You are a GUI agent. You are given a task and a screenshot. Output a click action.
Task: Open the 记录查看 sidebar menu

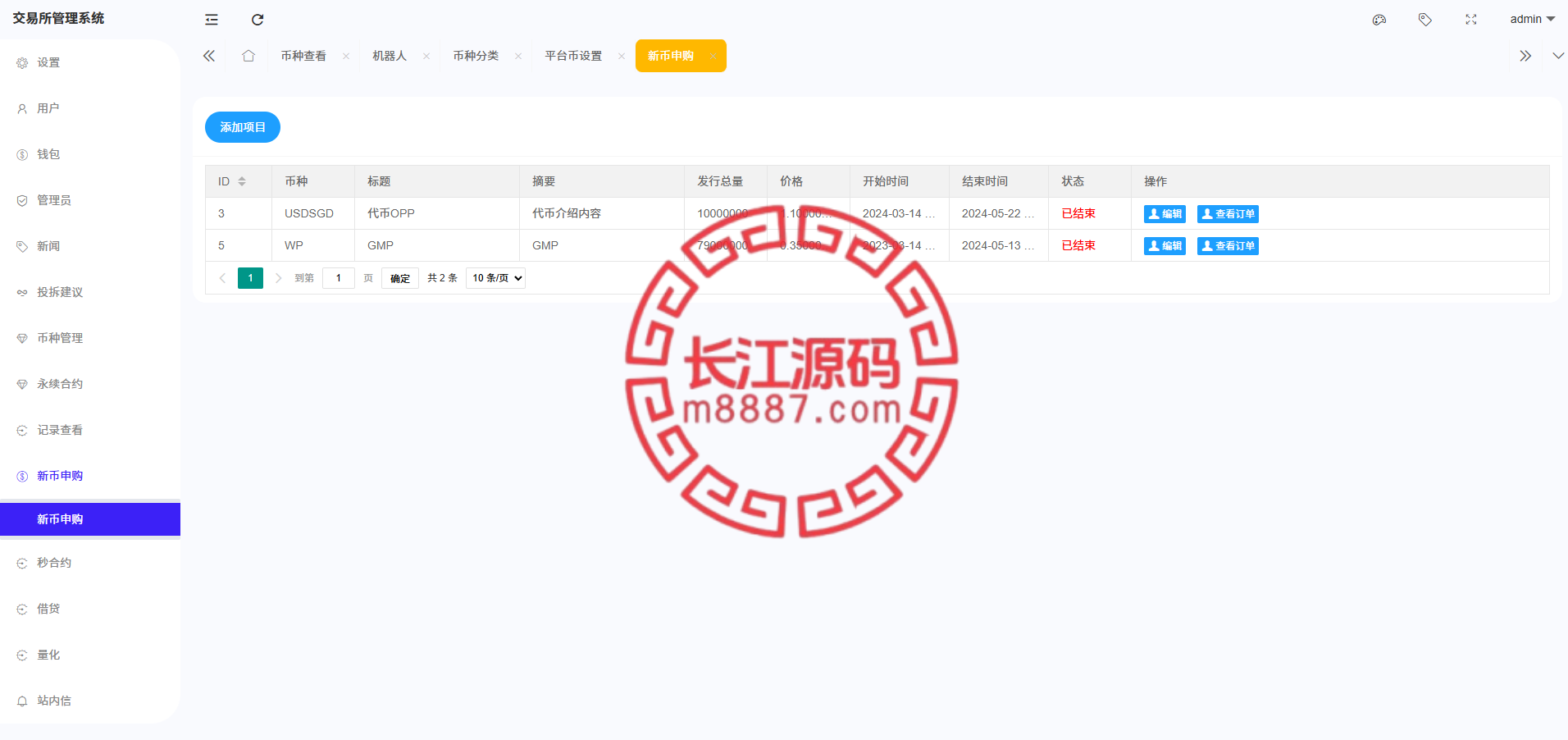(x=90, y=430)
